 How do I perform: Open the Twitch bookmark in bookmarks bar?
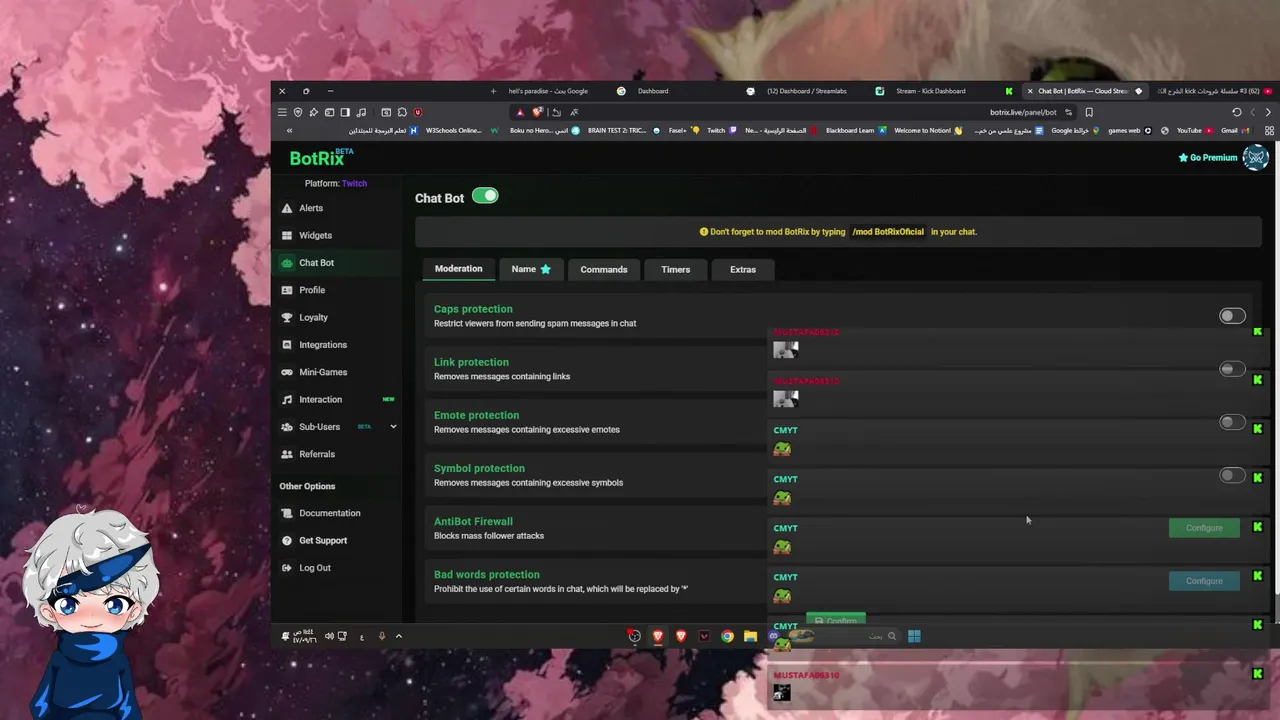click(722, 130)
